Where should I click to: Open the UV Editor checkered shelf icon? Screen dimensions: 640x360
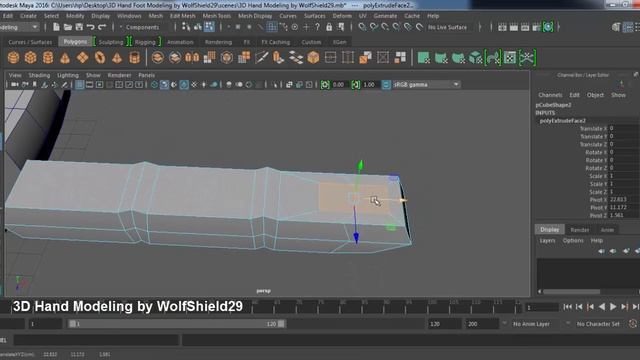[x=510, y=58]
